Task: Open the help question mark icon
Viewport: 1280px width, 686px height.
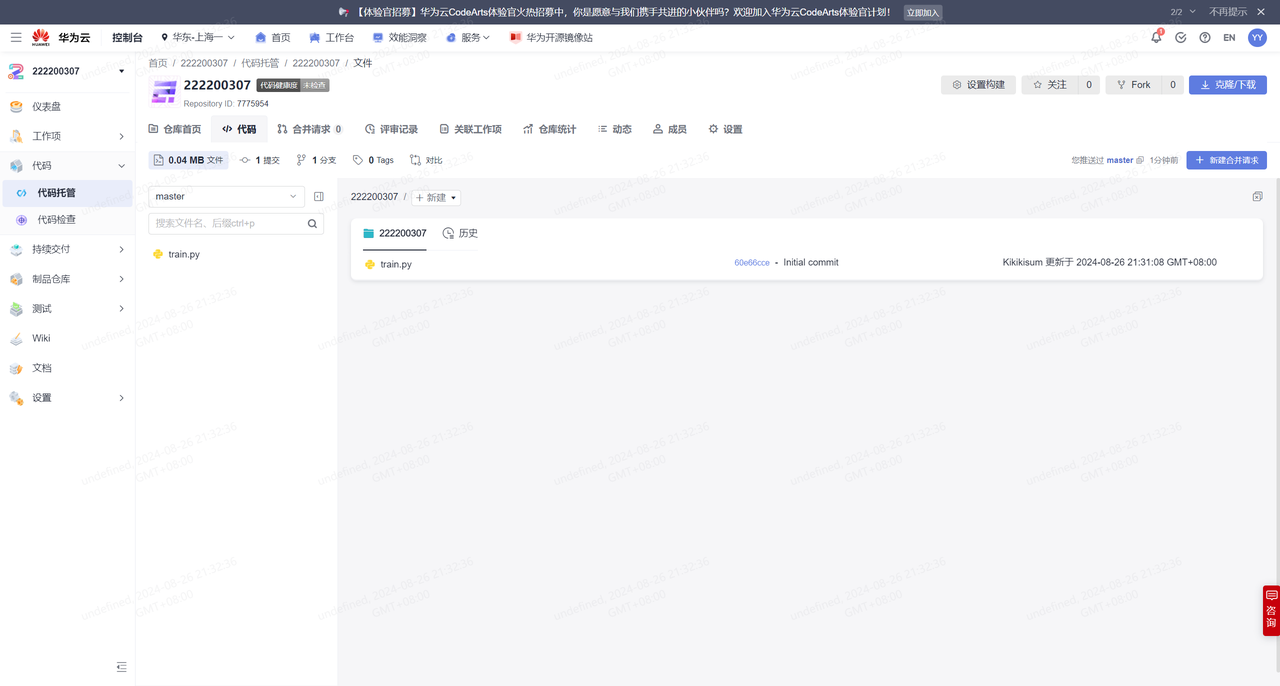Action: [1205, 37]
